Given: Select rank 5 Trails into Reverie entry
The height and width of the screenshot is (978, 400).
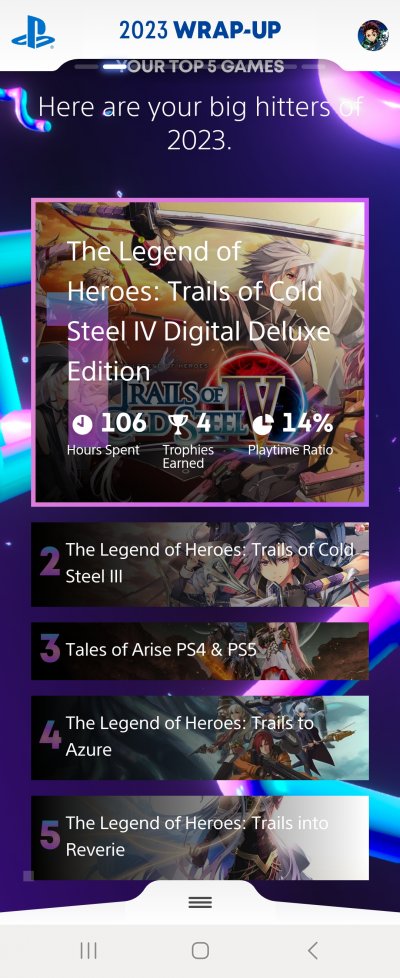Looking at the screenshot, I should (200, 837).
